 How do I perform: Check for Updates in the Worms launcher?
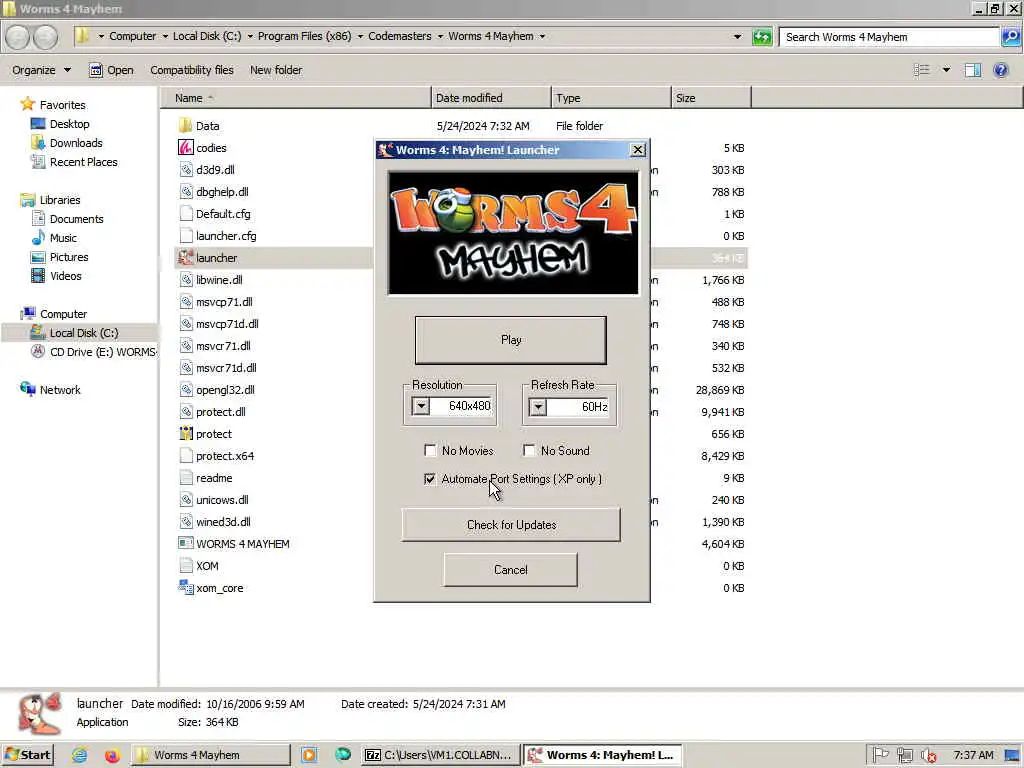click(x=511, y=525)
